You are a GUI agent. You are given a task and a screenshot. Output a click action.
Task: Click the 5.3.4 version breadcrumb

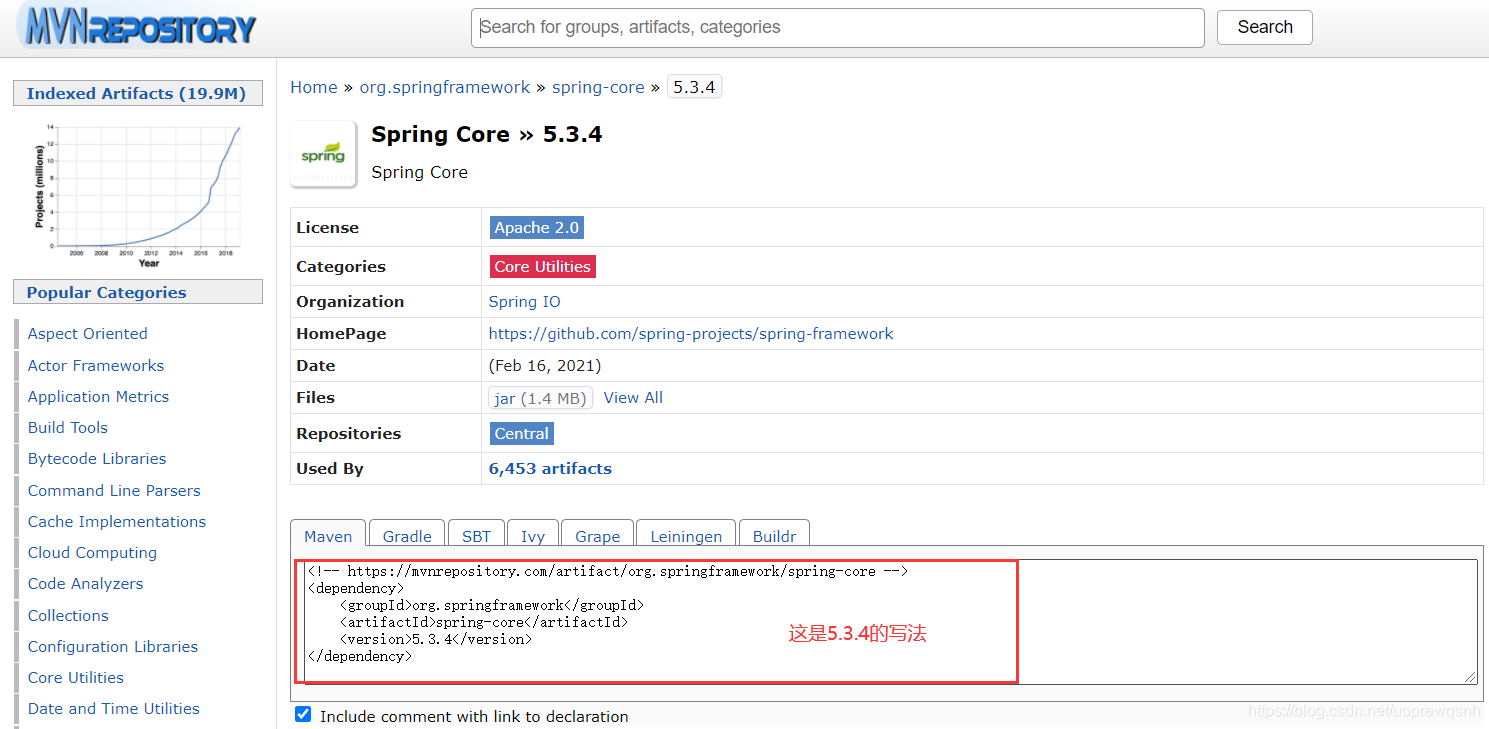click(694, 87)
